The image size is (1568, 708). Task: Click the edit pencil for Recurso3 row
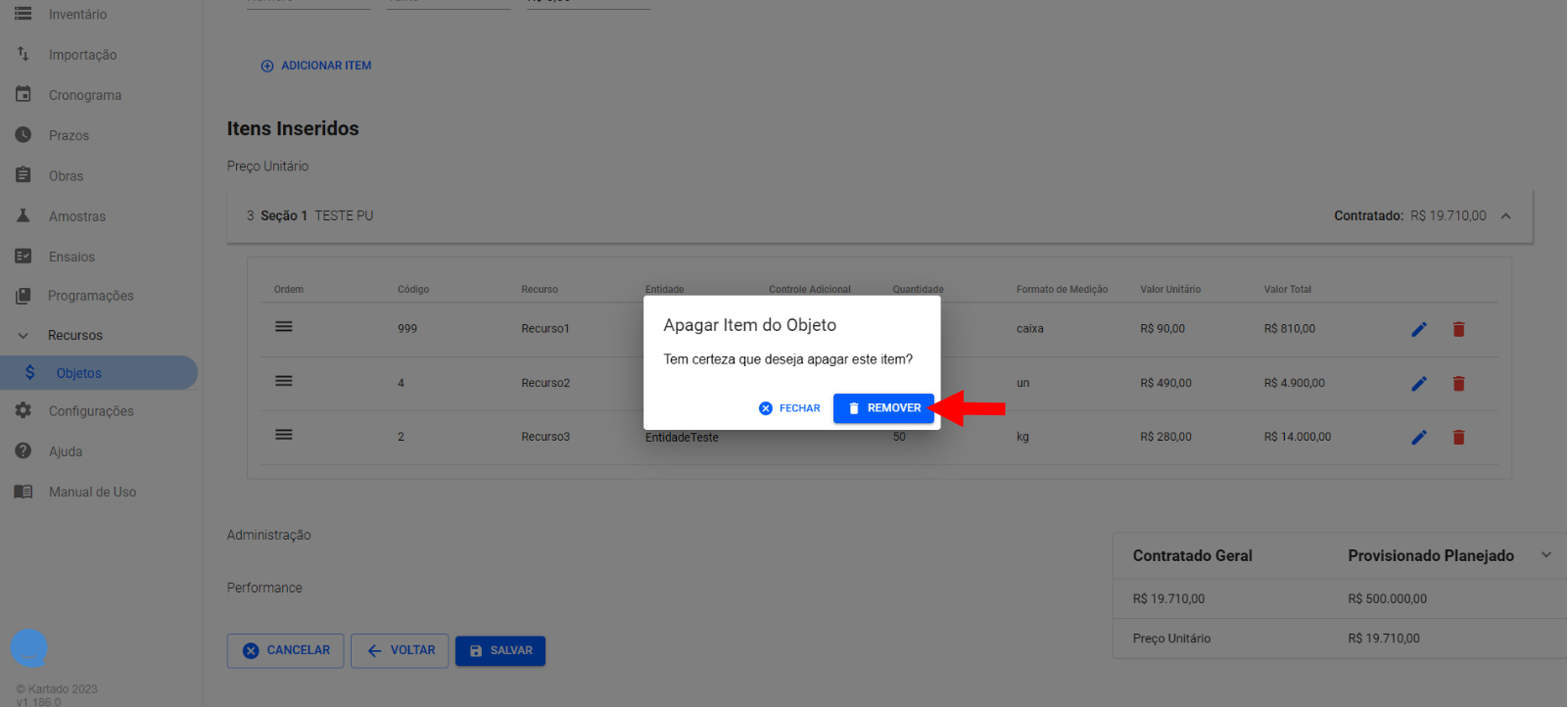[x=1418, y=438]
